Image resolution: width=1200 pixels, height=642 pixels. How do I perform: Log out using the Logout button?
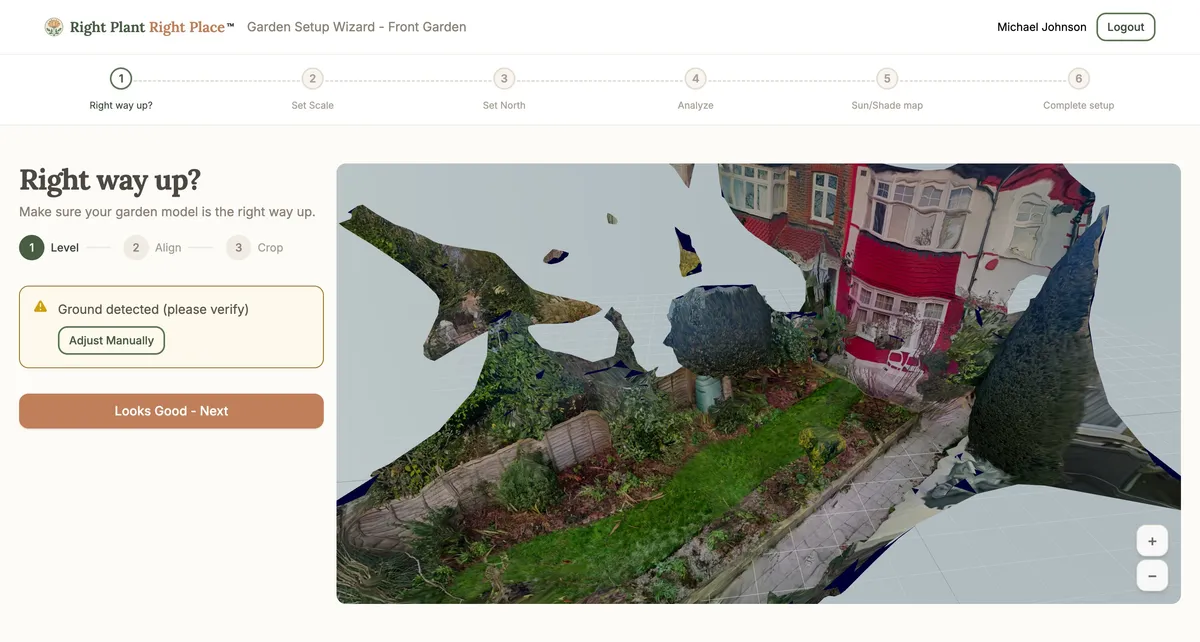(x=1125, y=27)
